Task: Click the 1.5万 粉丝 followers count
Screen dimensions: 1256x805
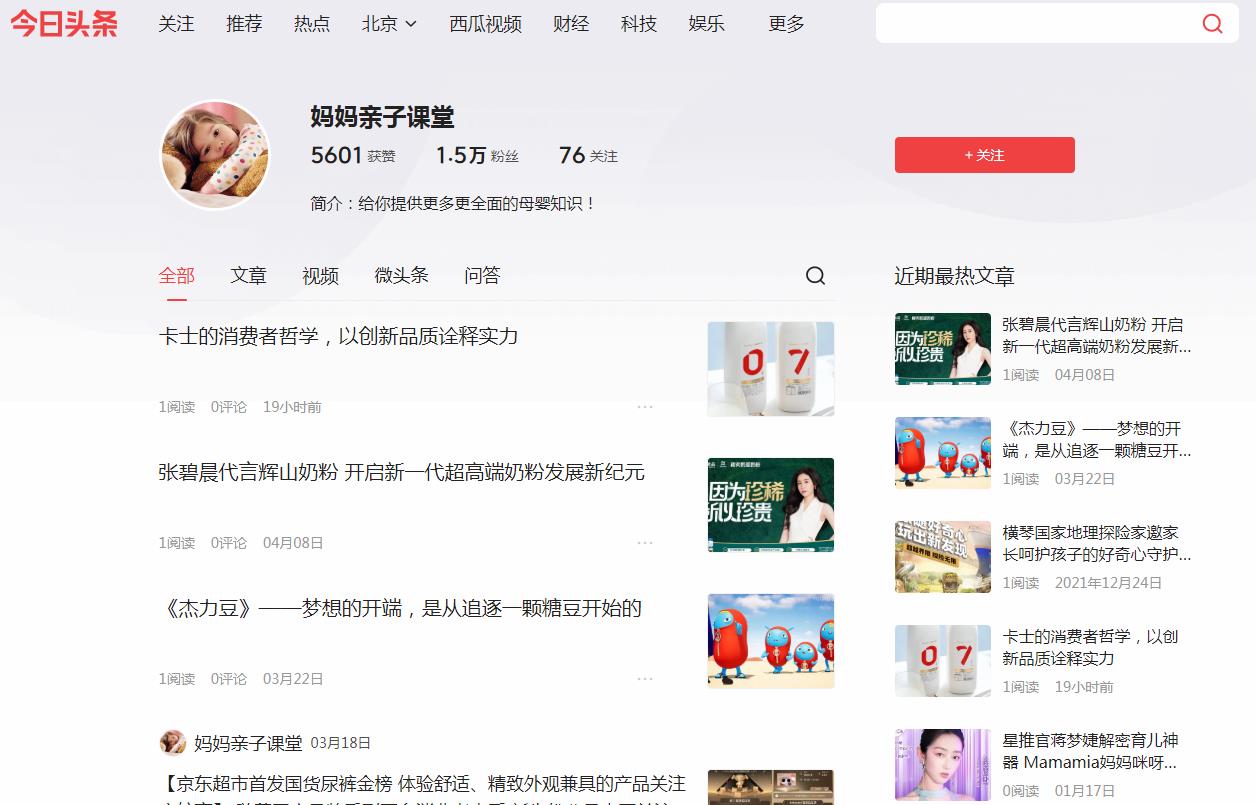Action: tap(477, 155)
